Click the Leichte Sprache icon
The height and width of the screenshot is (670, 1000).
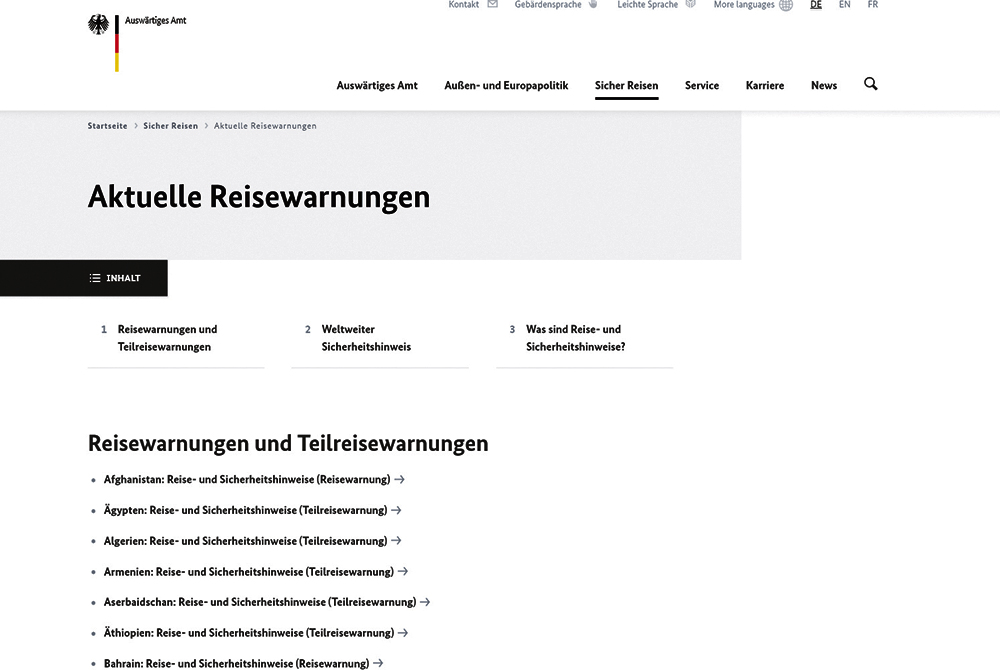690,5
